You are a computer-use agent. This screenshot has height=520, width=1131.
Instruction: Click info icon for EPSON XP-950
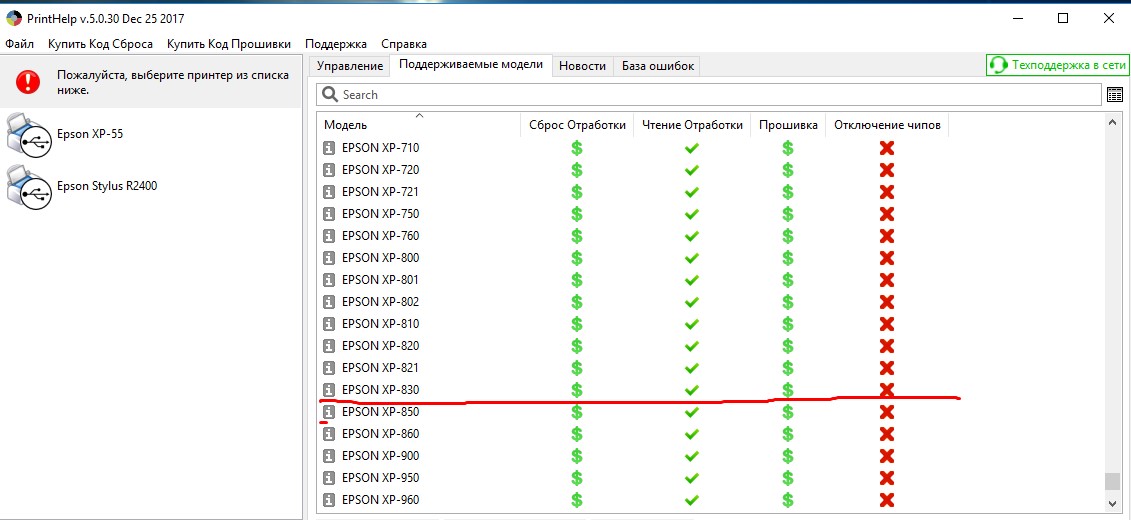329,478
